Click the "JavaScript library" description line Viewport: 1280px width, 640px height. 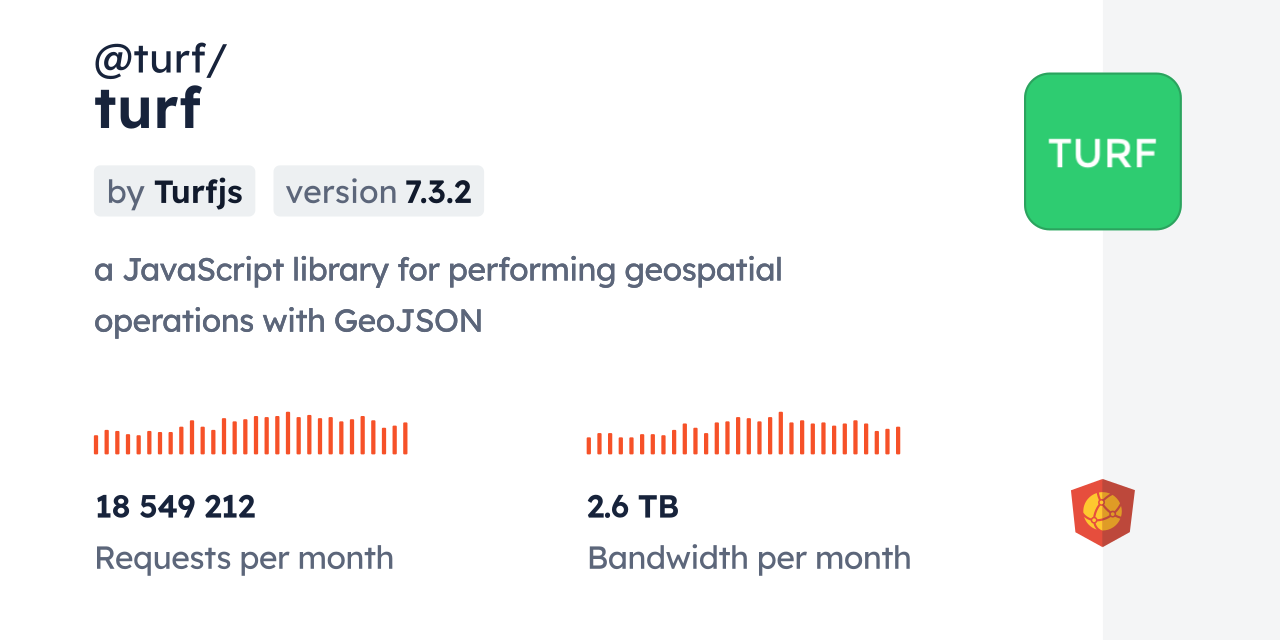pos(438,270)
